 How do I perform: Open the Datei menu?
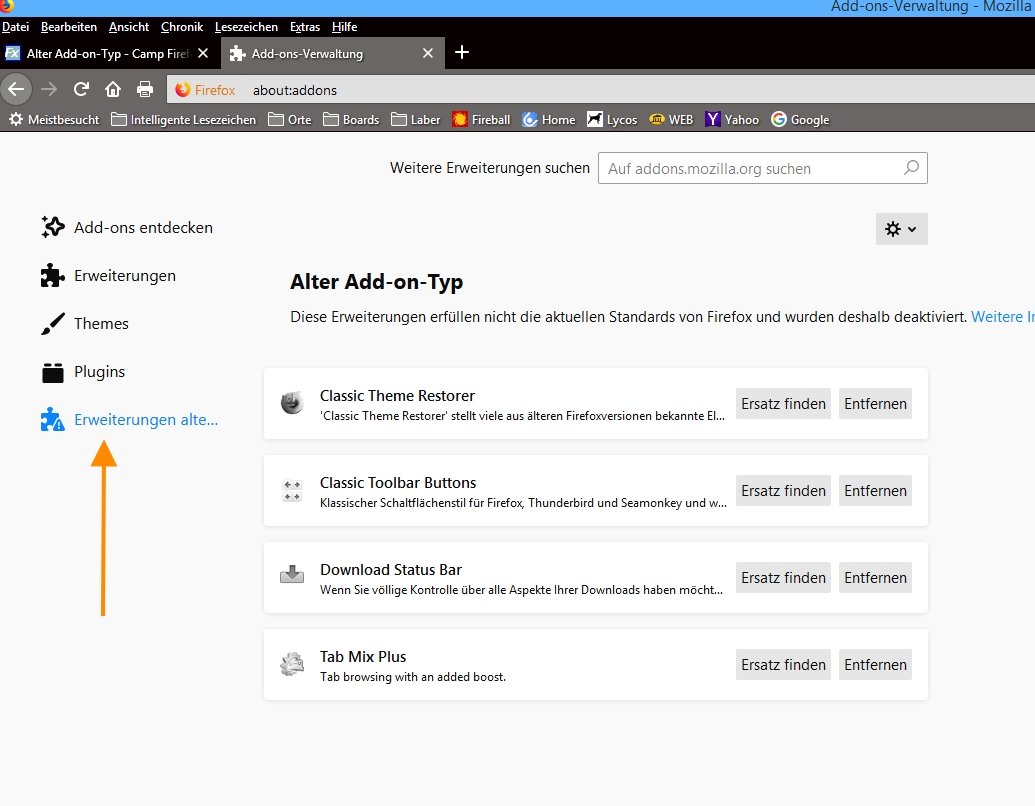tap(15, 27)
